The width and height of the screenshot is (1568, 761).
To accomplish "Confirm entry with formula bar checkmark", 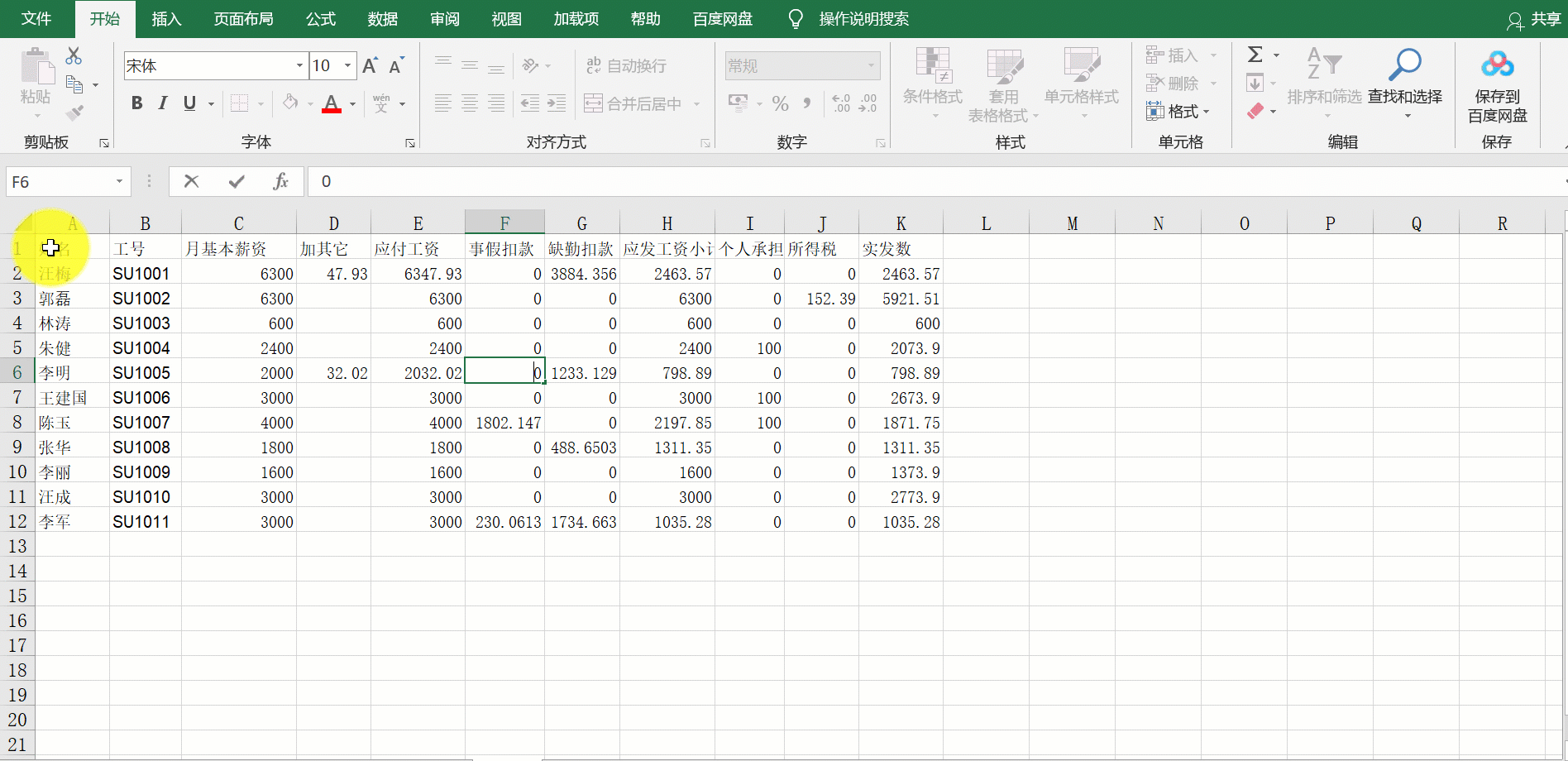I will tap(237, 181).
